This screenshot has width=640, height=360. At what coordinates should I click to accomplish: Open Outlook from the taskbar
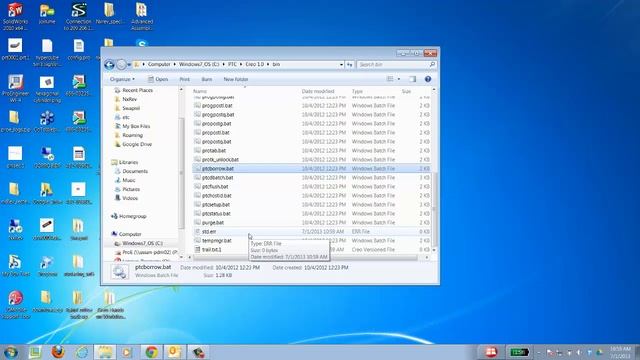174,352
